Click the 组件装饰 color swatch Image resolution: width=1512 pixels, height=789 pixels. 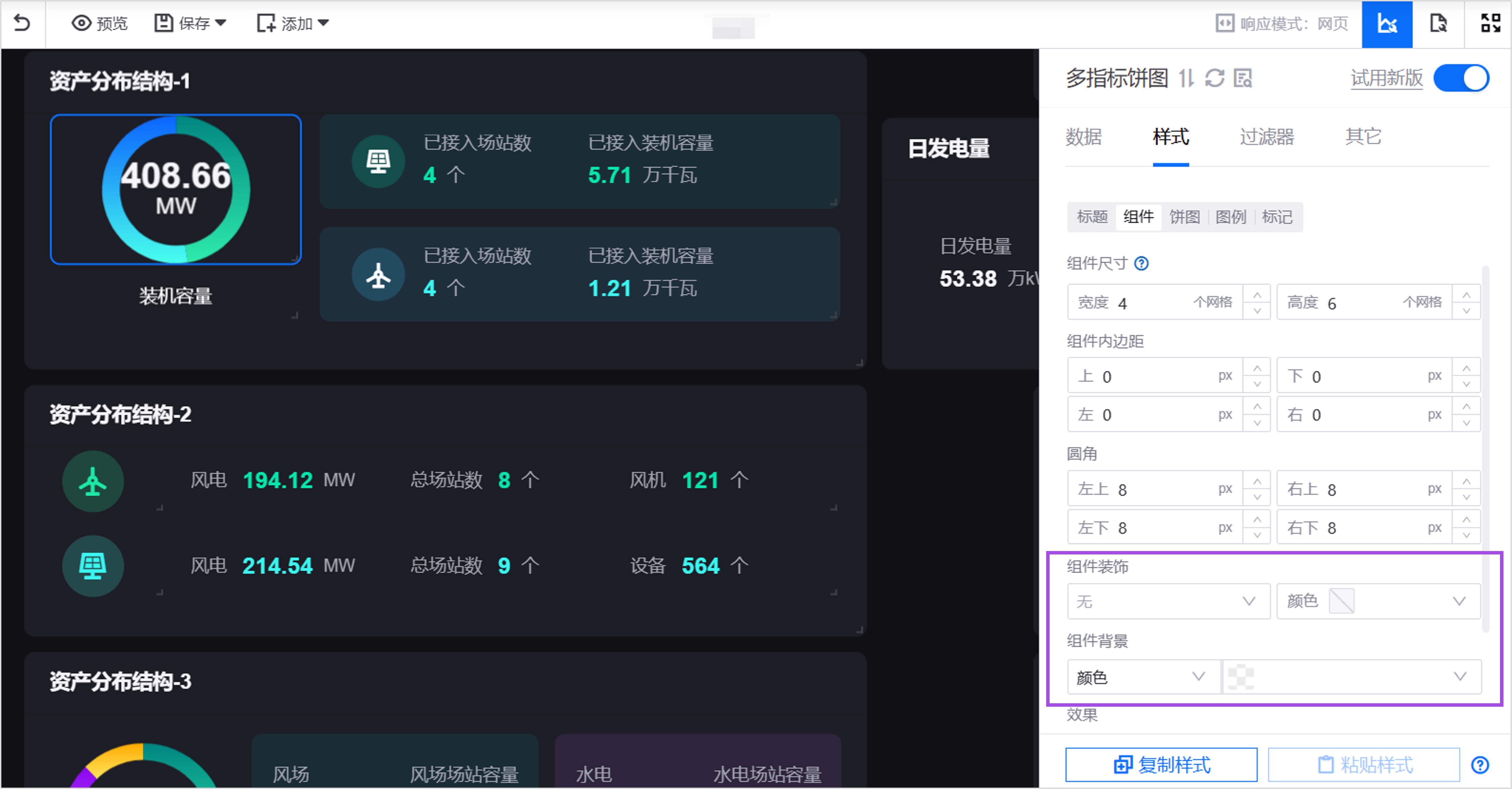tap(1341, 601)
